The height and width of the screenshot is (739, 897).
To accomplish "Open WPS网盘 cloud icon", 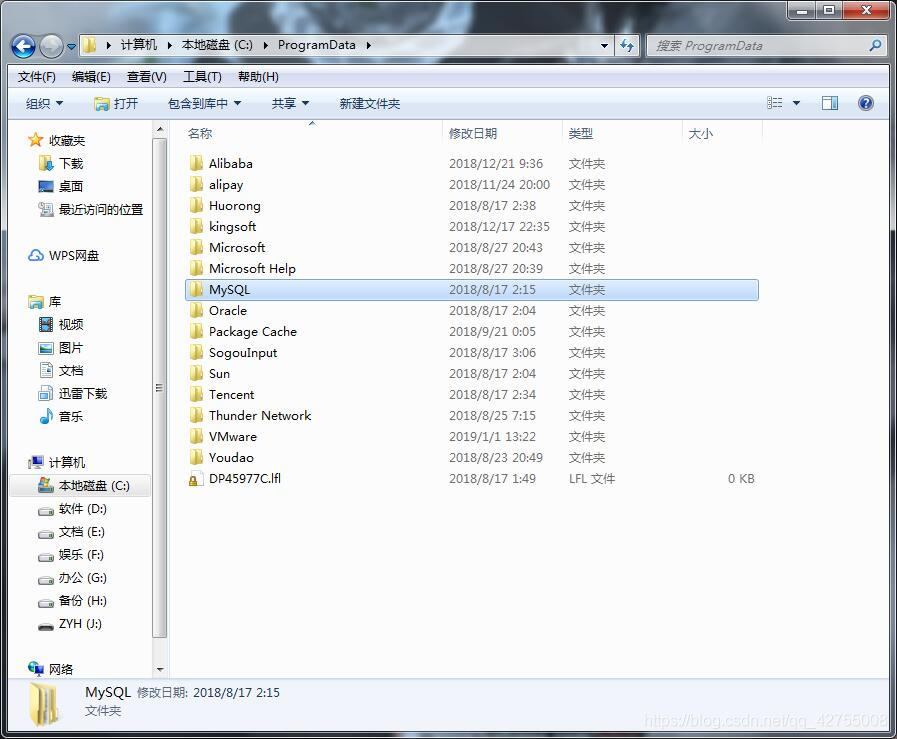I will tap(36, 255).
